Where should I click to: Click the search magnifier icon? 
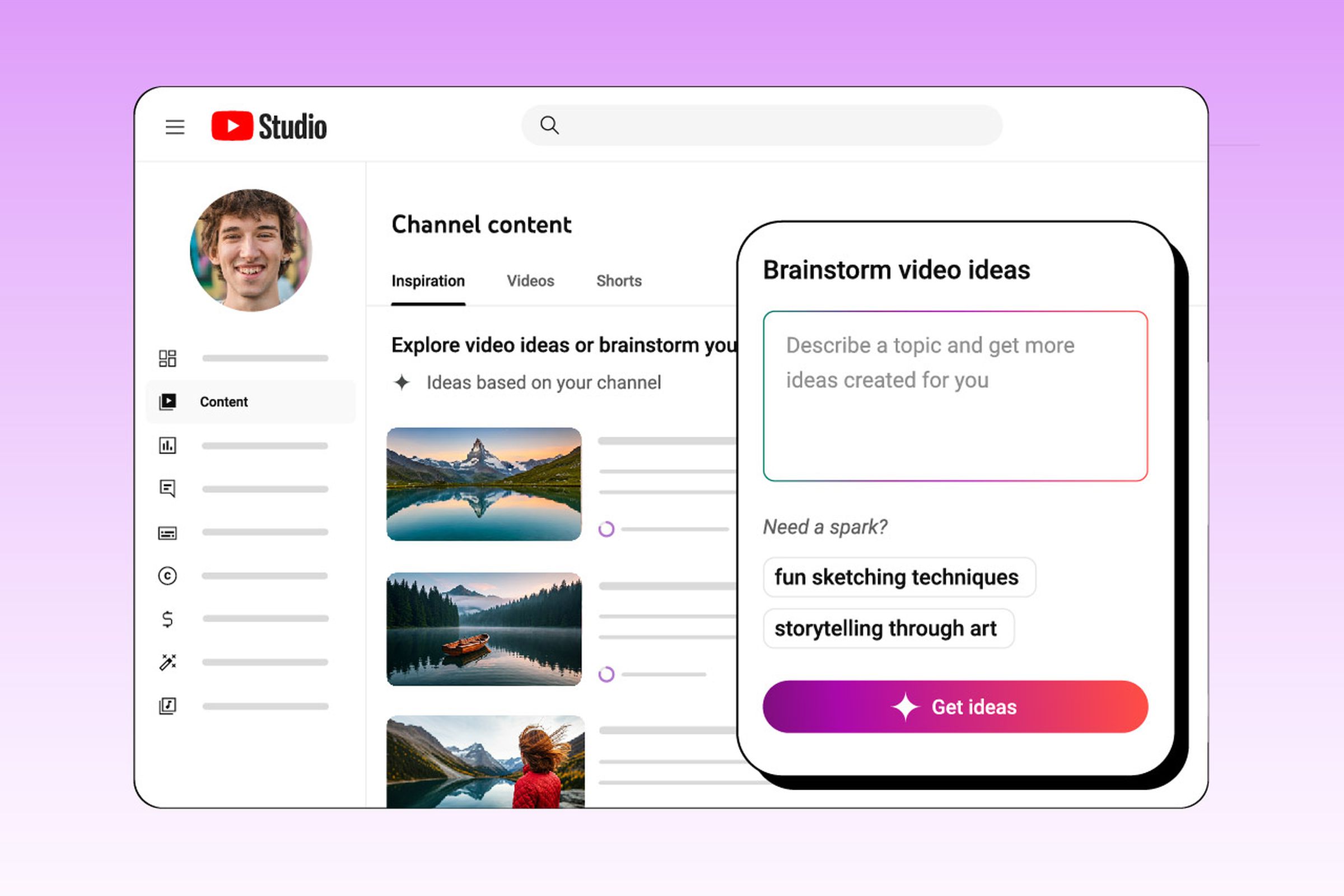pos(549,125)
